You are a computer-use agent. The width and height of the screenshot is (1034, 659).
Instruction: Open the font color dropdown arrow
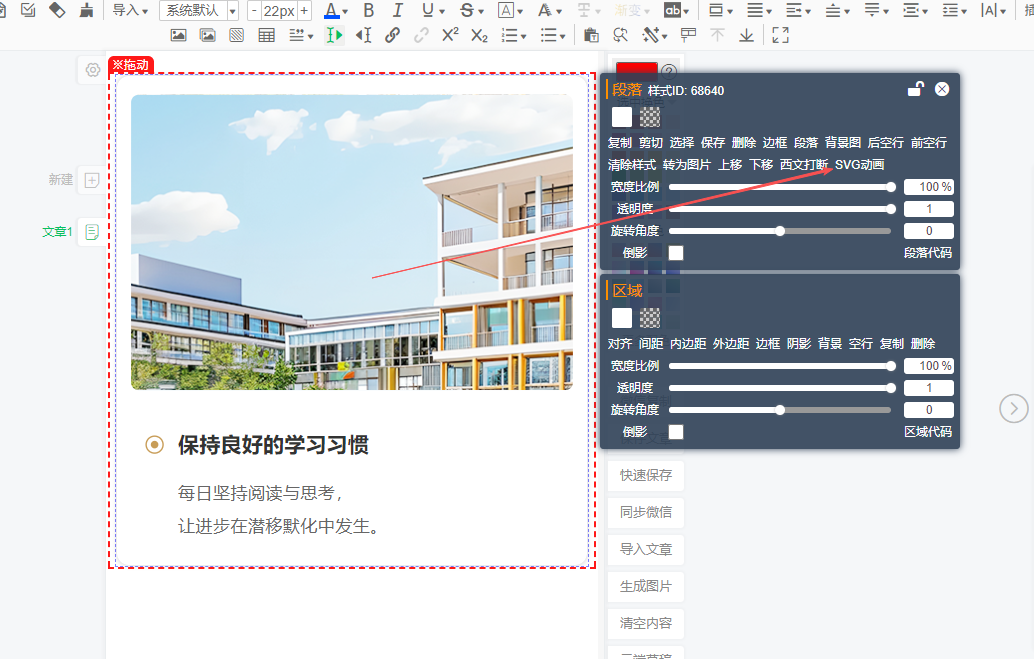pyautogui.click(x=346, y=12)
